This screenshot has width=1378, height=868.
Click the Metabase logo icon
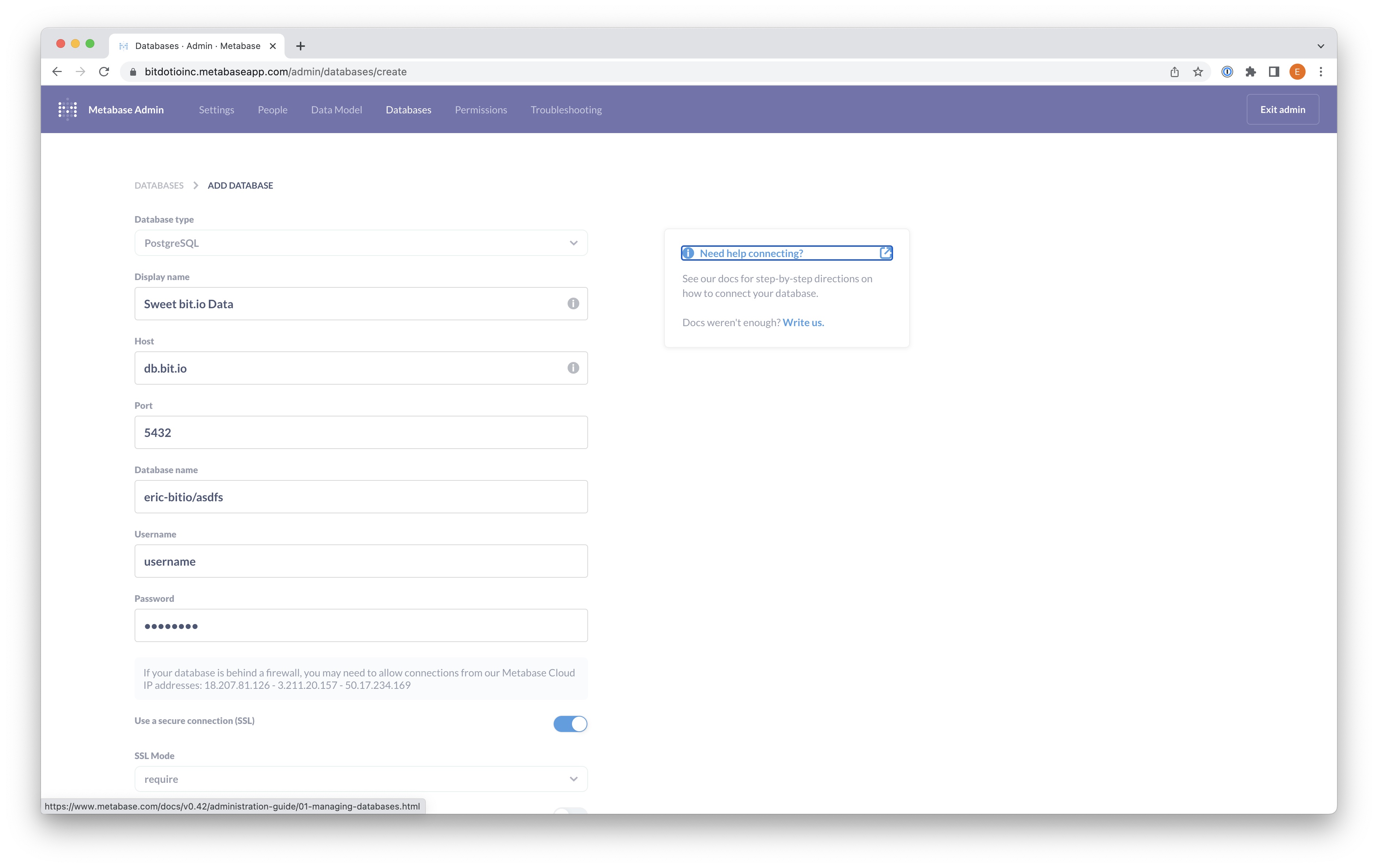(68, 109)
